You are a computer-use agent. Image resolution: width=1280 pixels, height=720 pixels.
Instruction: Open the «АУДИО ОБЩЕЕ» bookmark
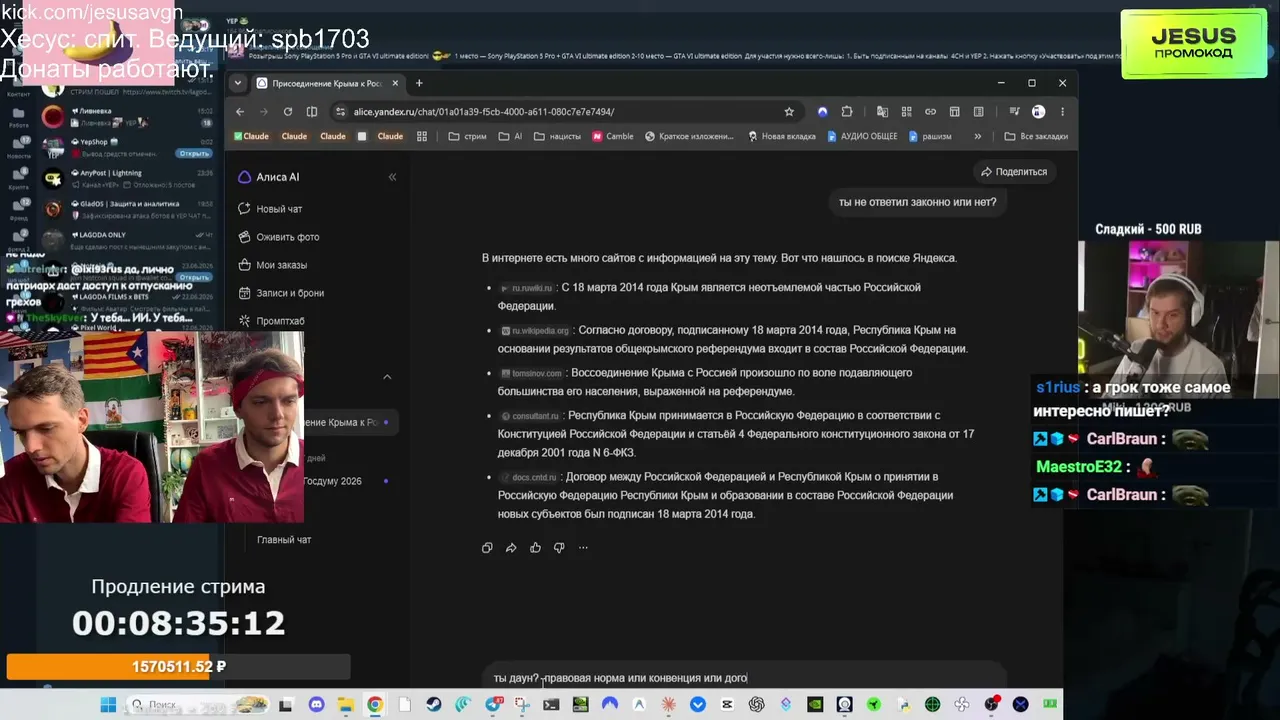(862, 136)
